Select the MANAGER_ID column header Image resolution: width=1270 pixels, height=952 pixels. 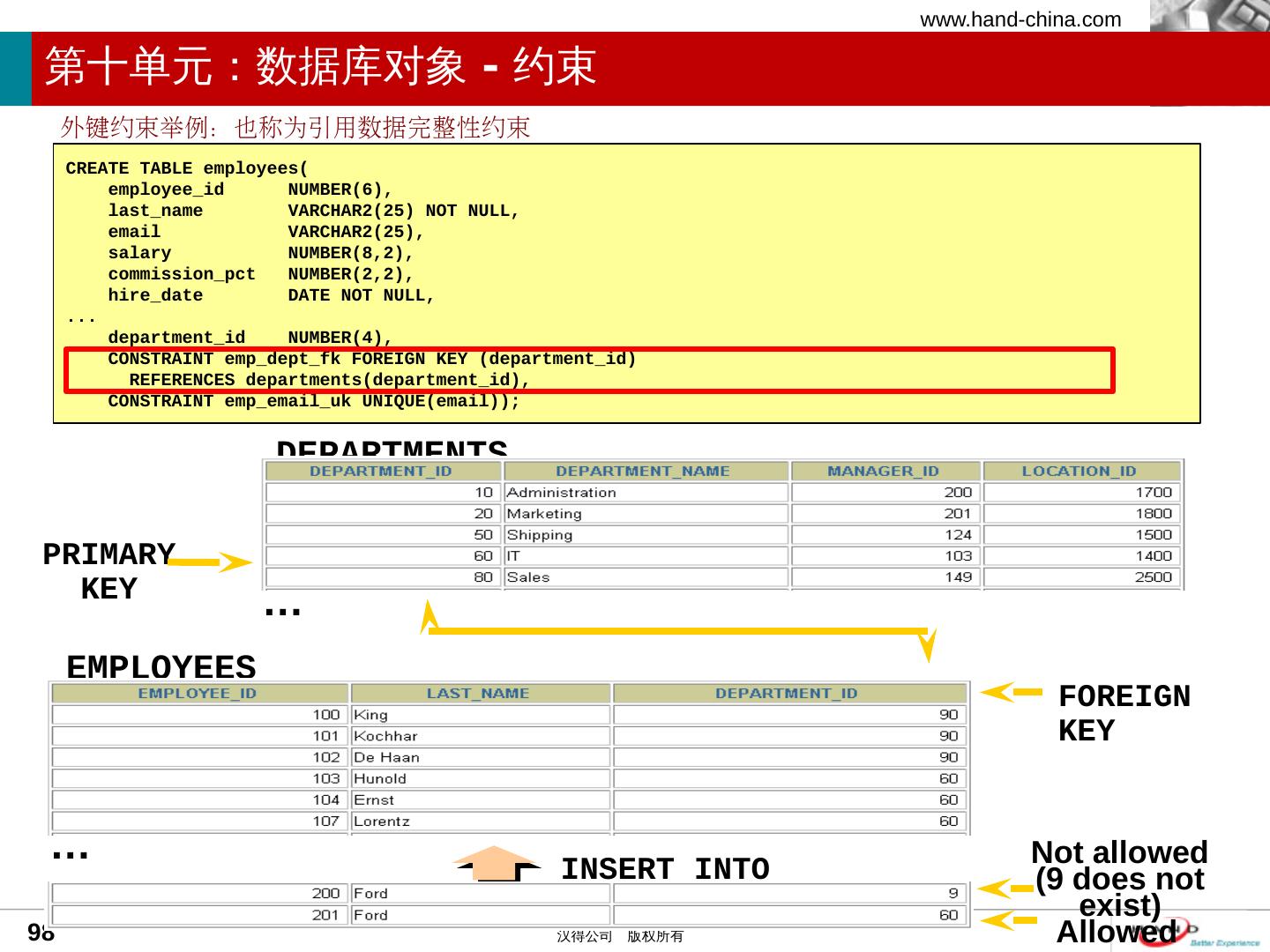(883, 472)
